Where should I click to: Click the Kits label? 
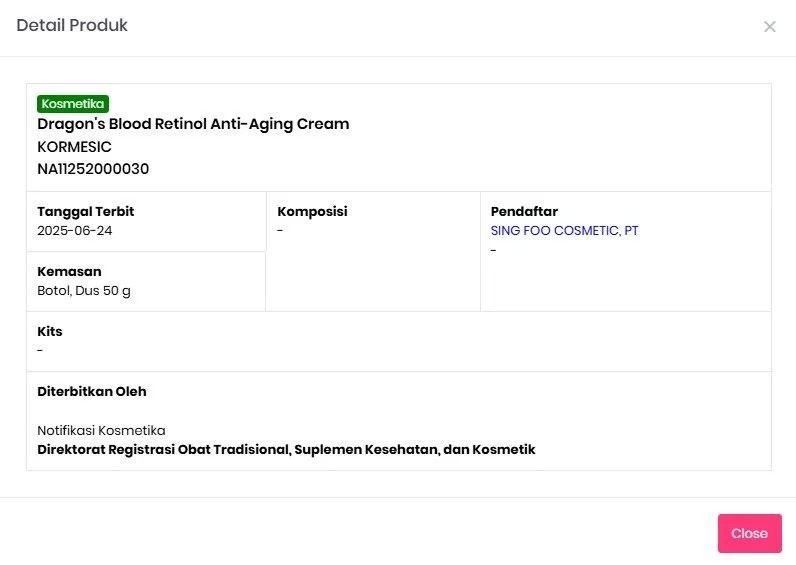[50, 332]
